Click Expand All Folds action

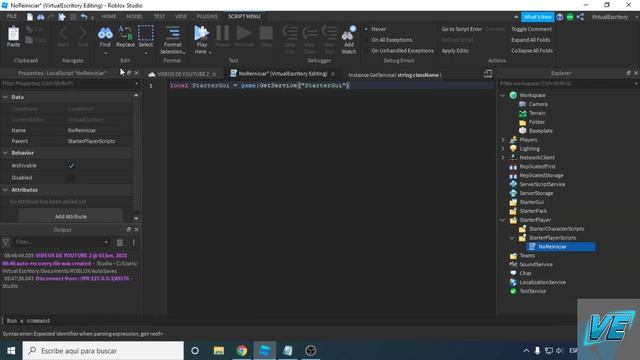point(530,40)
